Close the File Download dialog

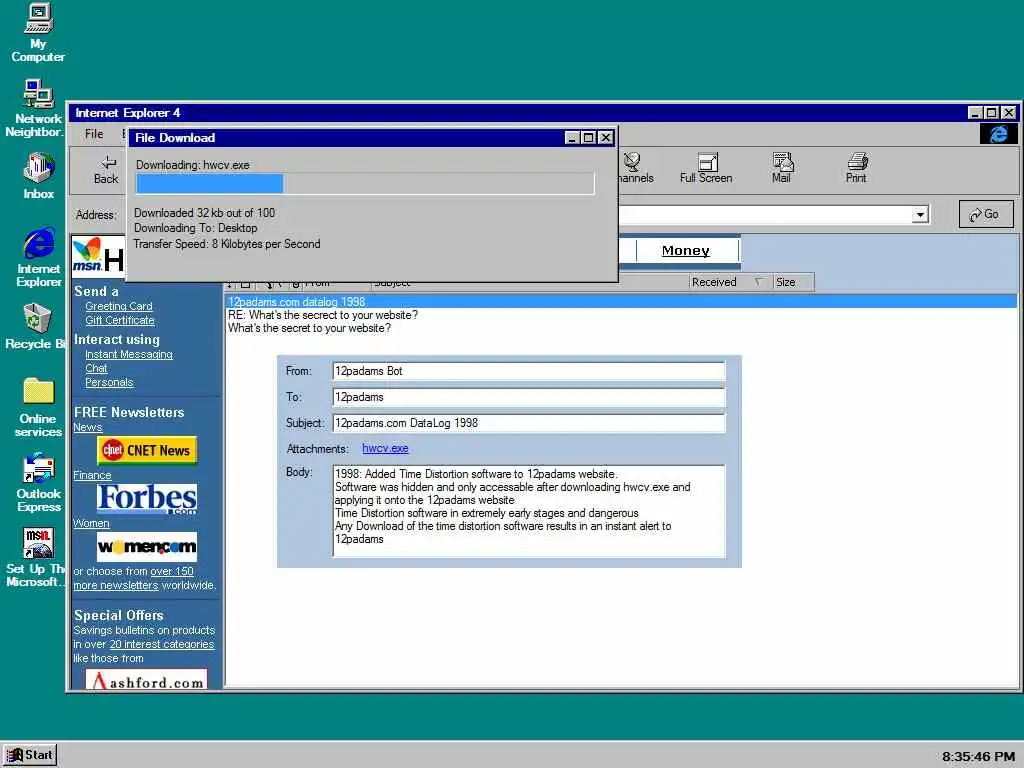(606, 138)
